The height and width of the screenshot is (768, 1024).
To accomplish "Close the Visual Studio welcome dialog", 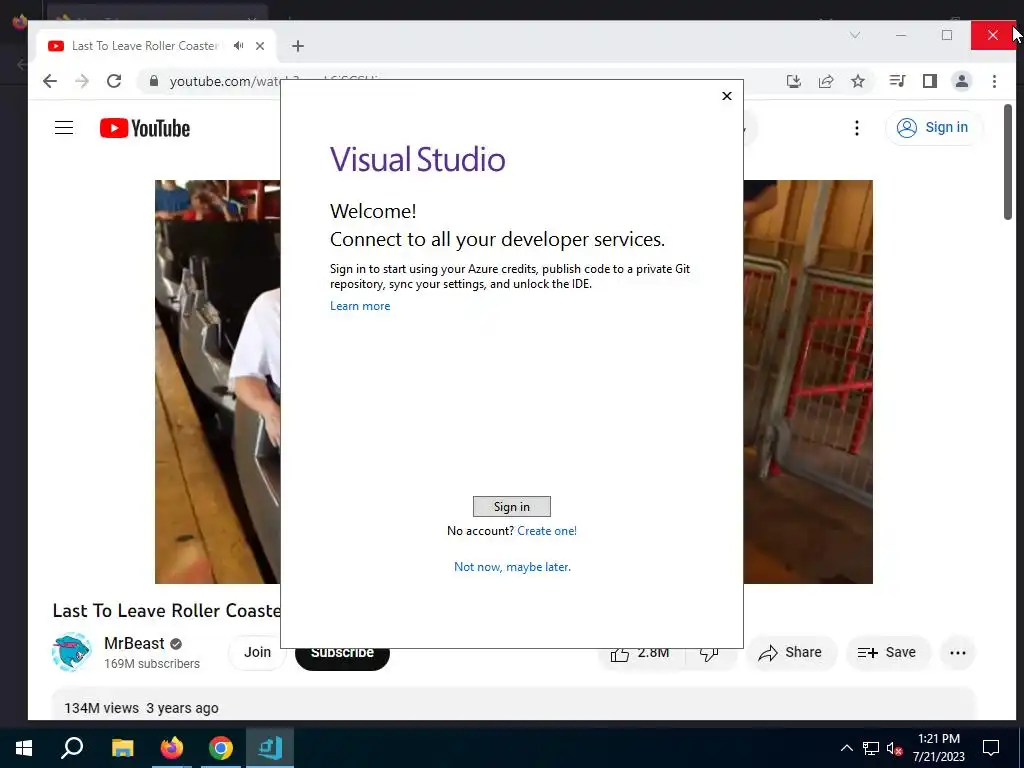I will pos(727,96).
